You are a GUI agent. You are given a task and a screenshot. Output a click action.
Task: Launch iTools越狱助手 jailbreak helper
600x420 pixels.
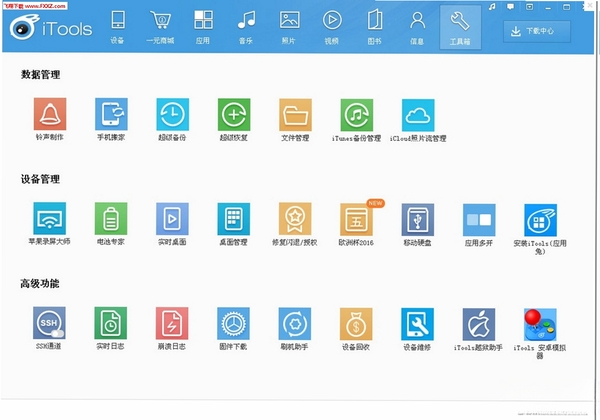(x=479, y=324)
